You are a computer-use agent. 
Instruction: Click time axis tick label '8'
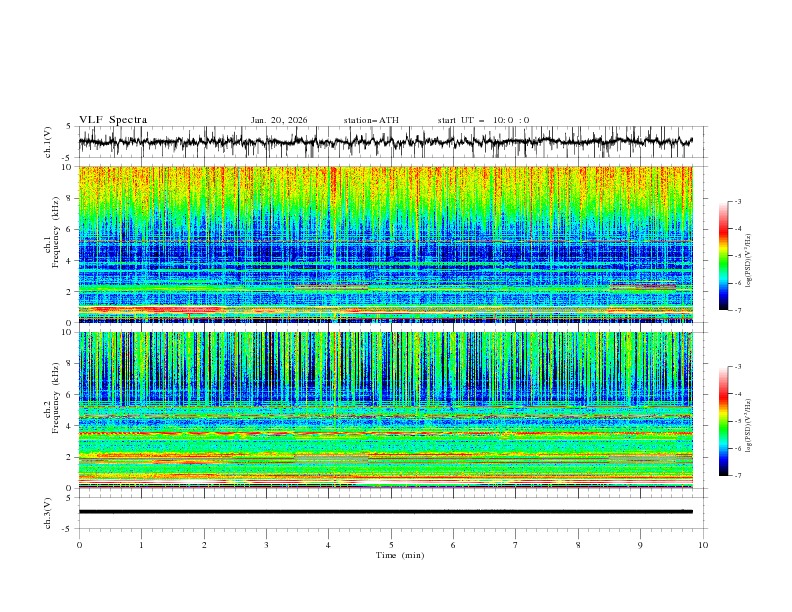point(578,545)
